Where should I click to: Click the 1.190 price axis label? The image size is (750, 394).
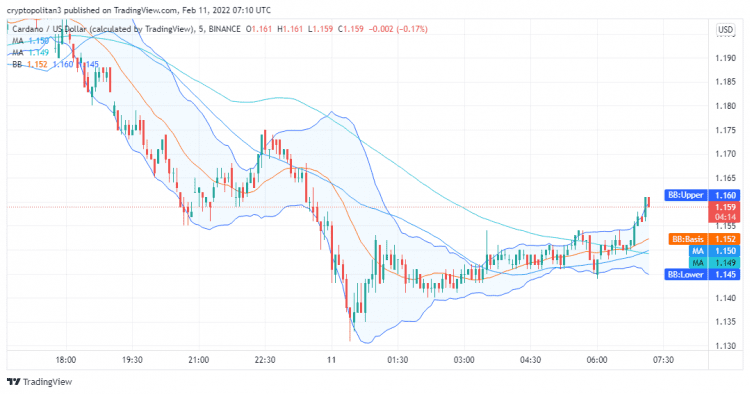(725, 58)
